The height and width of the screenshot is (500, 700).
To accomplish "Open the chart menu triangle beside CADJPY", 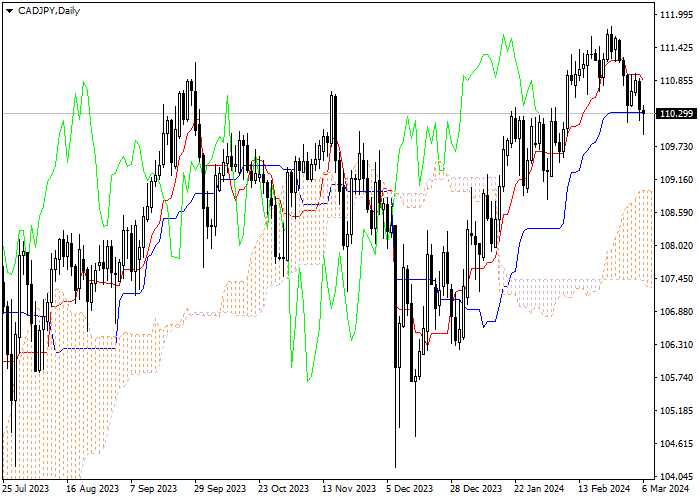I will (x=9, y=11).
